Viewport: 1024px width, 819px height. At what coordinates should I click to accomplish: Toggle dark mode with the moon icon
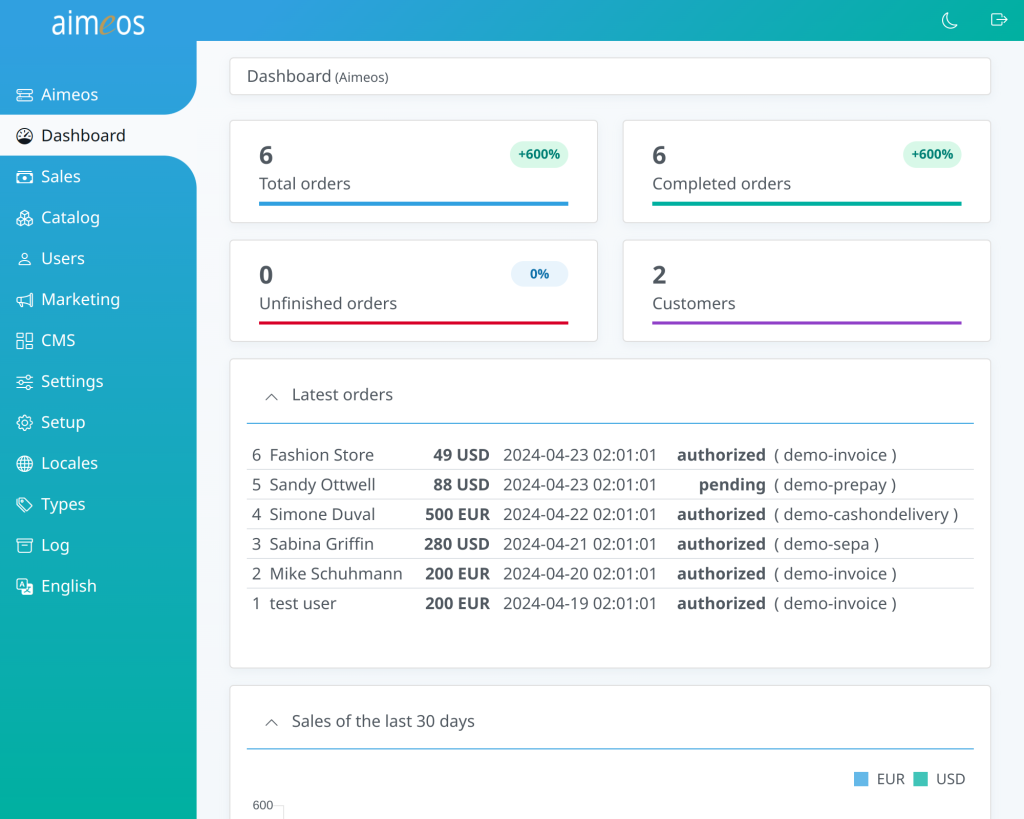click(x=948, y=20)
